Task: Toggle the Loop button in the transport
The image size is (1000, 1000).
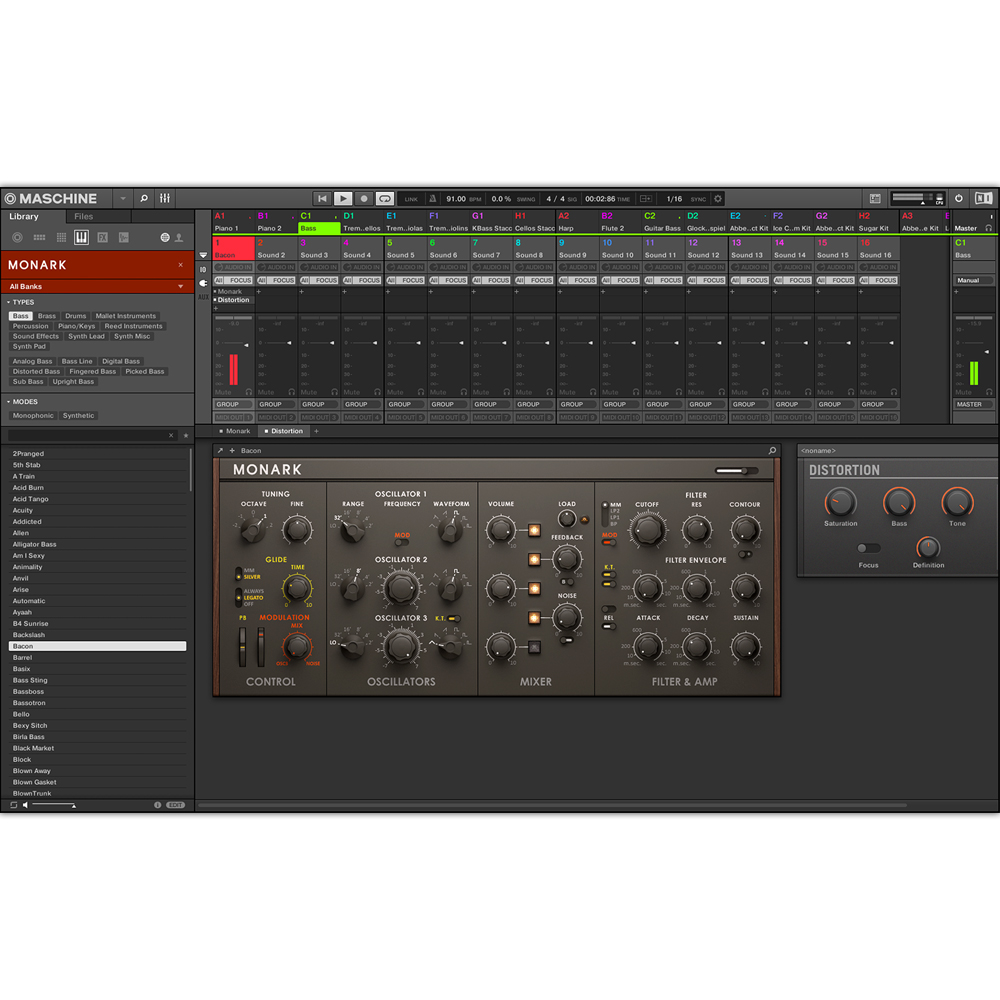Action: click(x=385, y=198)
